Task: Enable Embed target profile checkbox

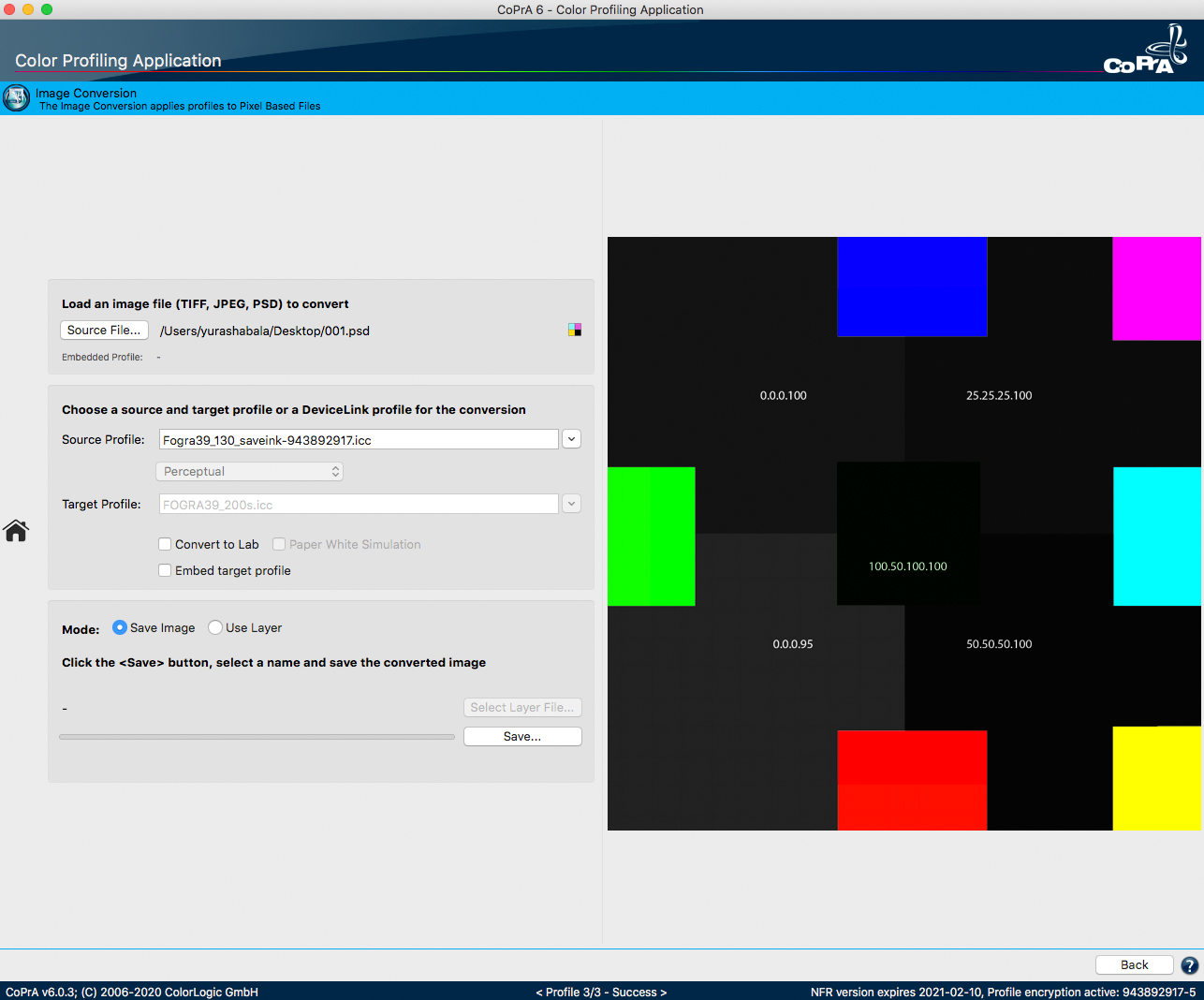Action: [x=165, y=570]
